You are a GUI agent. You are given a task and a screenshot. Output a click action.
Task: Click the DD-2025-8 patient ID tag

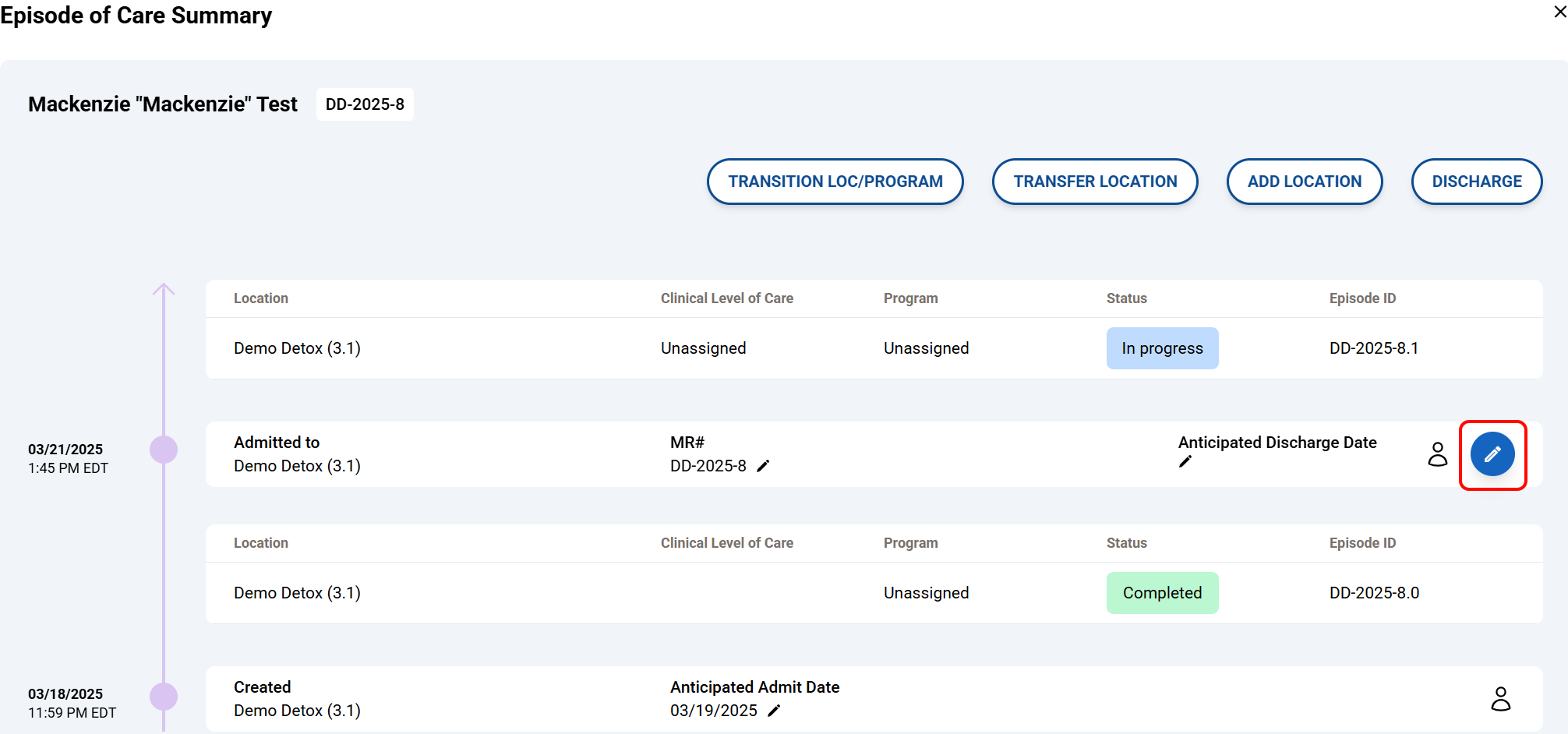click(365, 104)
